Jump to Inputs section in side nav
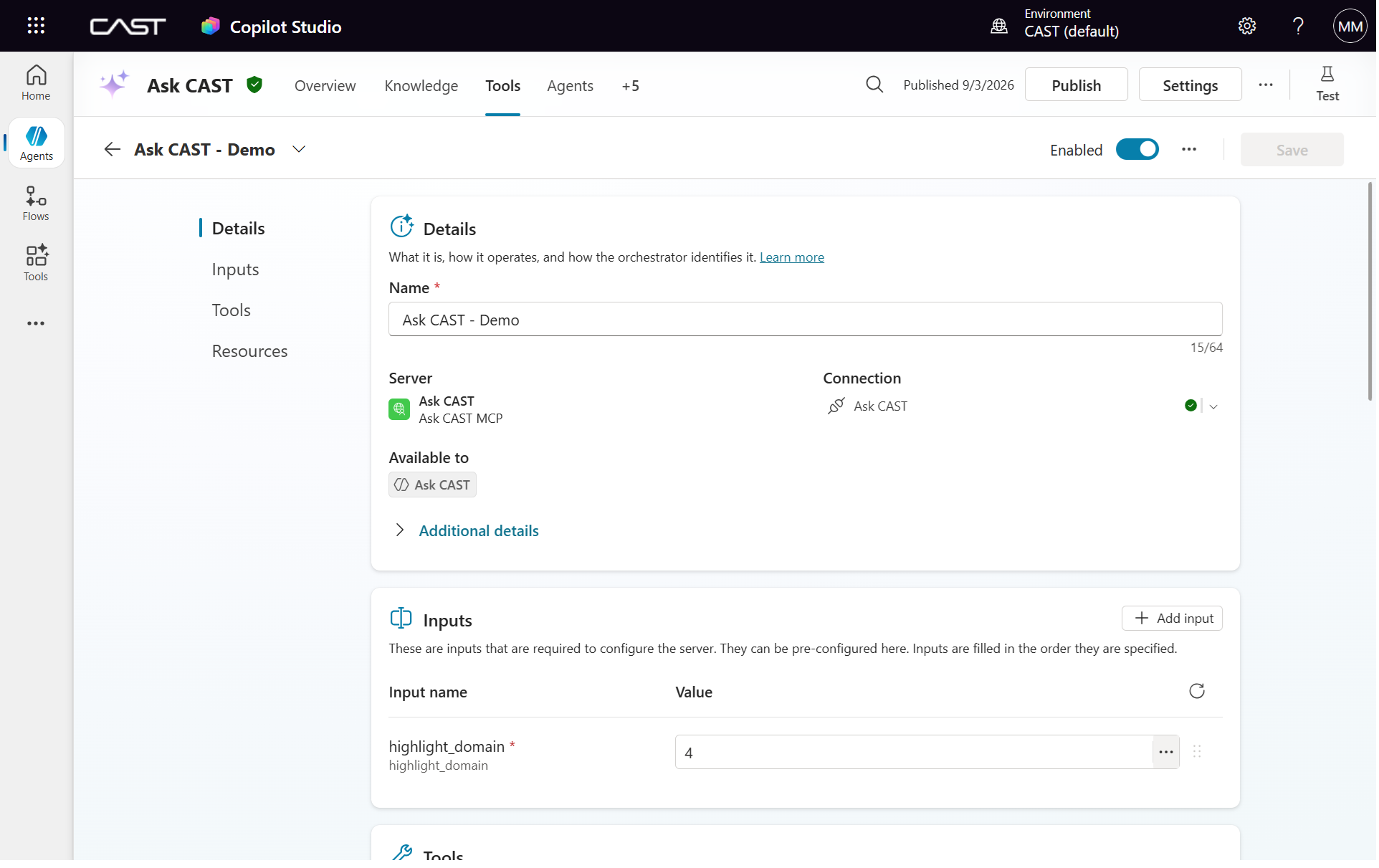 (236, 270)
